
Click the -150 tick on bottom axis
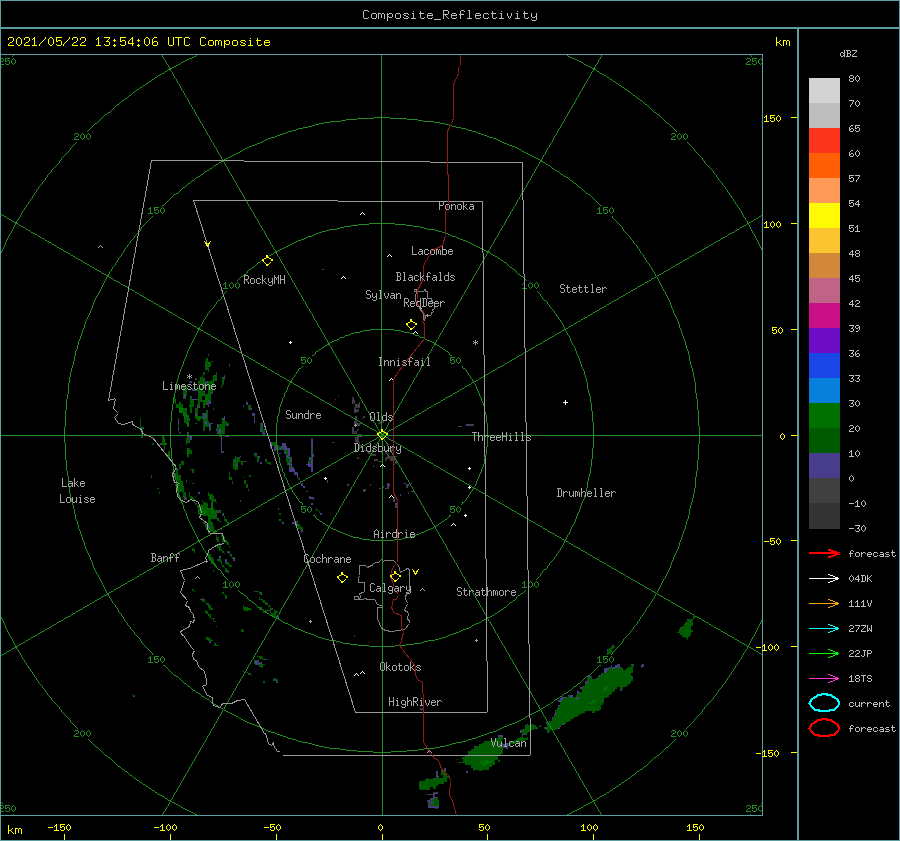point(59,827)
